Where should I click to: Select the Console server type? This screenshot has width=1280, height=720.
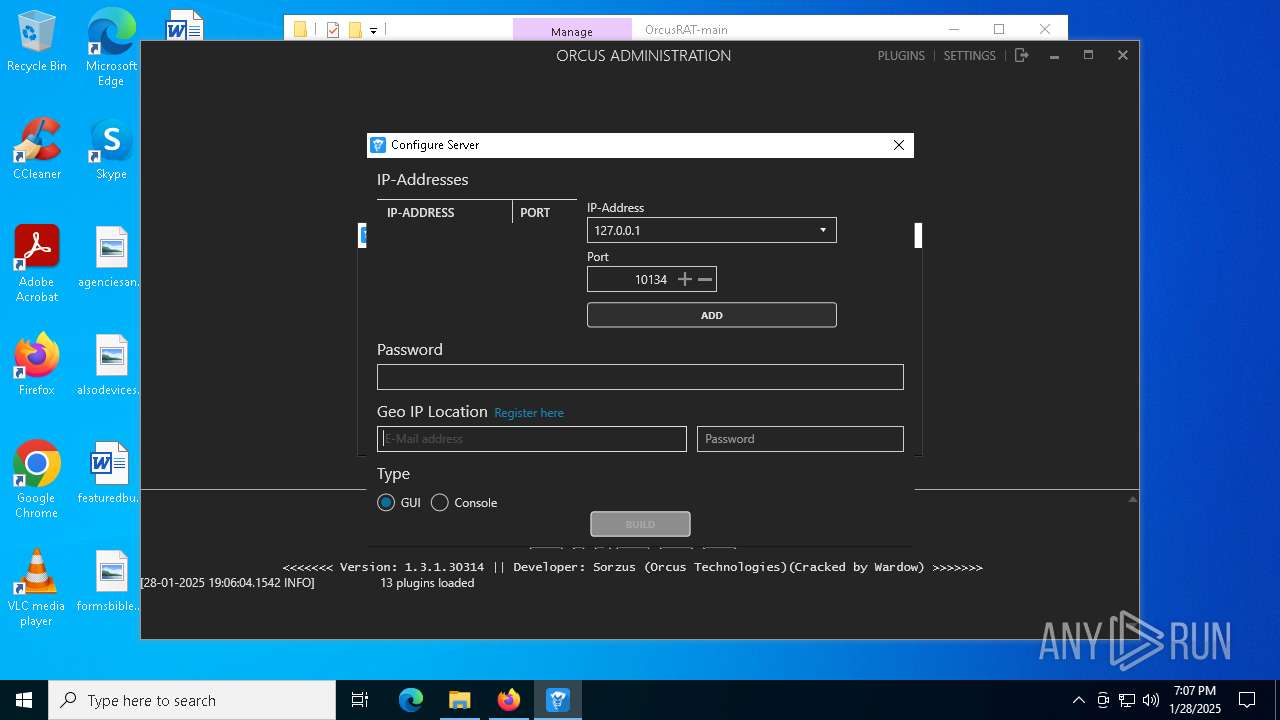point(464,503)
